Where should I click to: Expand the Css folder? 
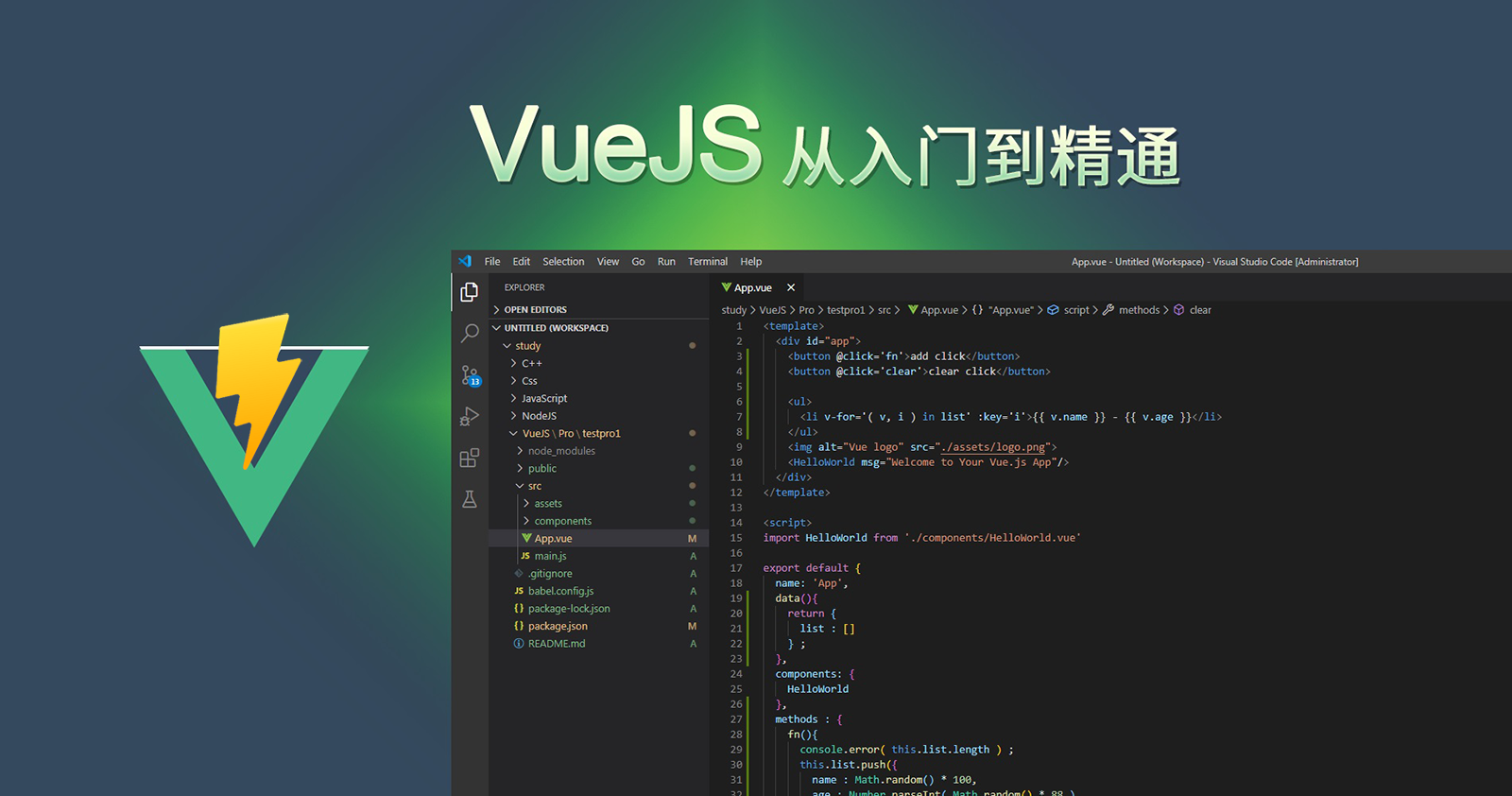point(598,381)
